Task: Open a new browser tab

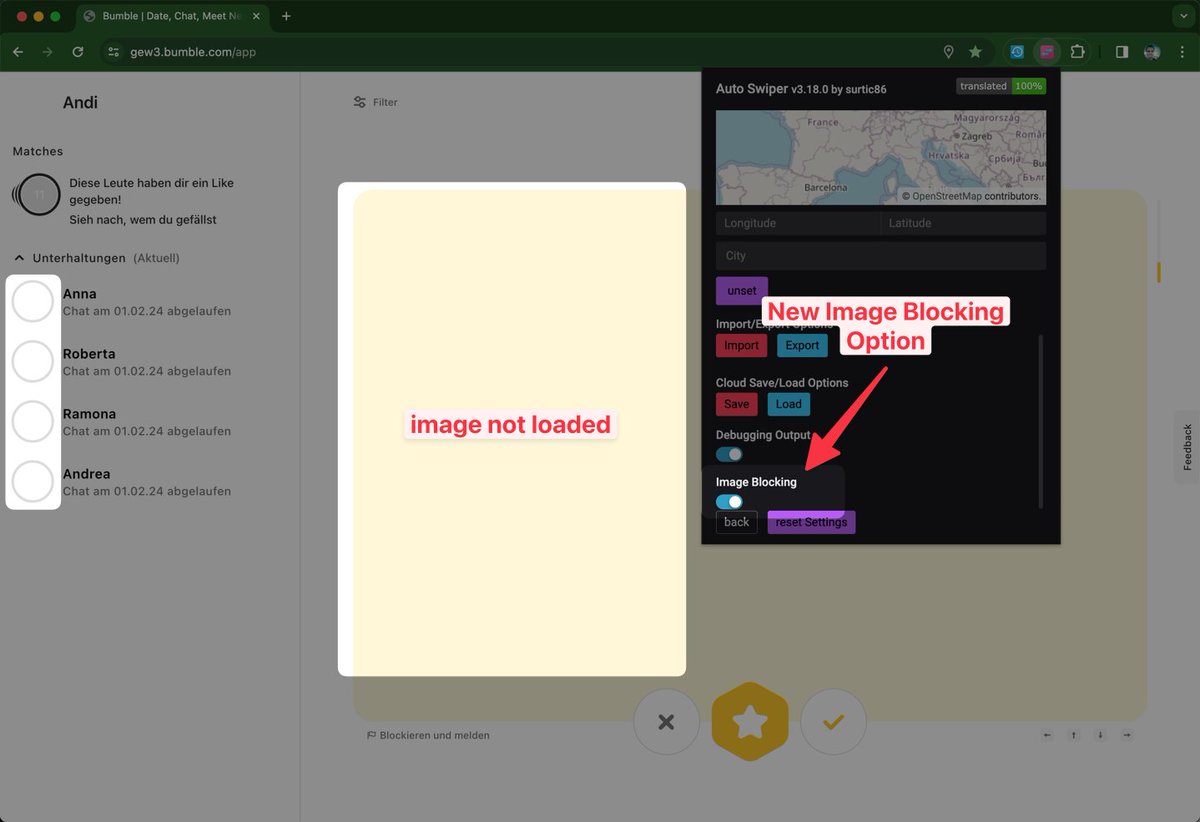Action: pos(286,16)
